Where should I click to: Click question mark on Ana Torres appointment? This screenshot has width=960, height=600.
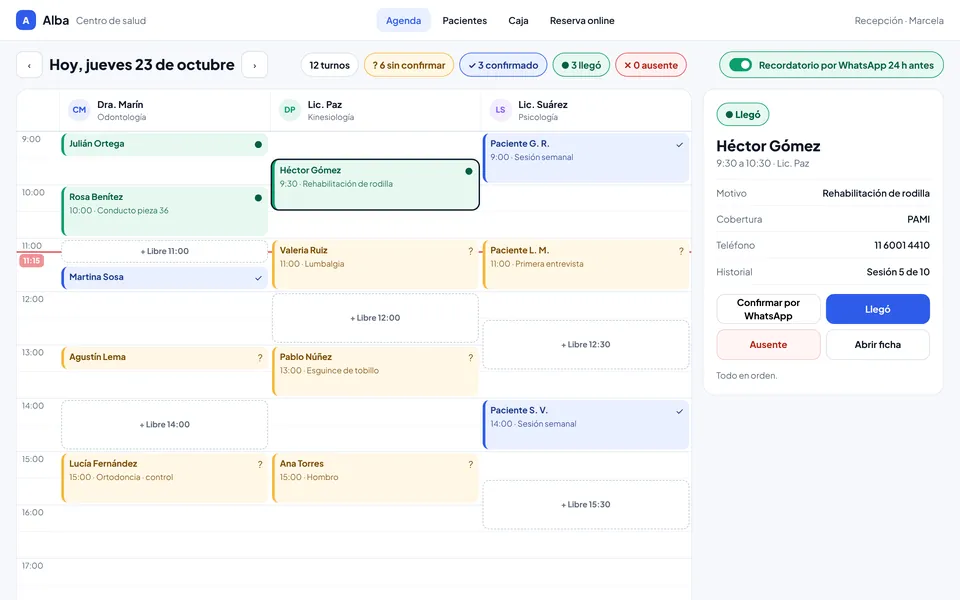coord(470,465)
